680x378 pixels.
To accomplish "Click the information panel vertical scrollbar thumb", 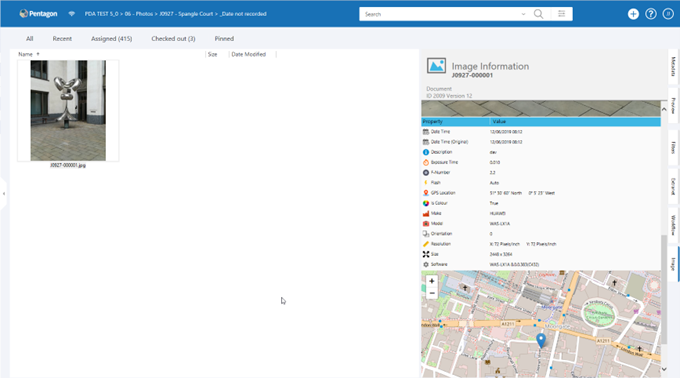I will [664, 289].
